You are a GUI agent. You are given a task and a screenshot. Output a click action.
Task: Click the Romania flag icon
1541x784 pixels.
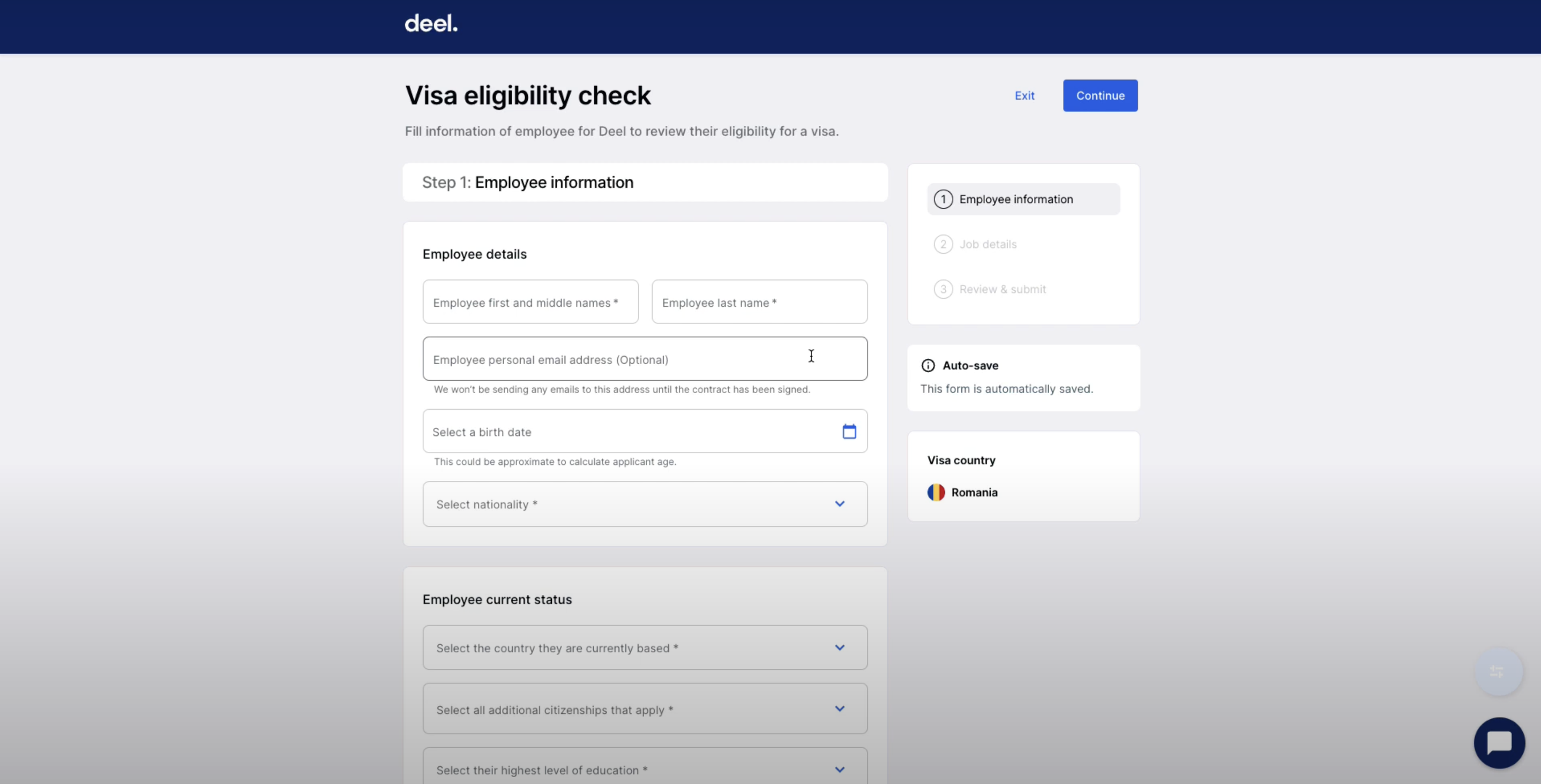[936, 492]
